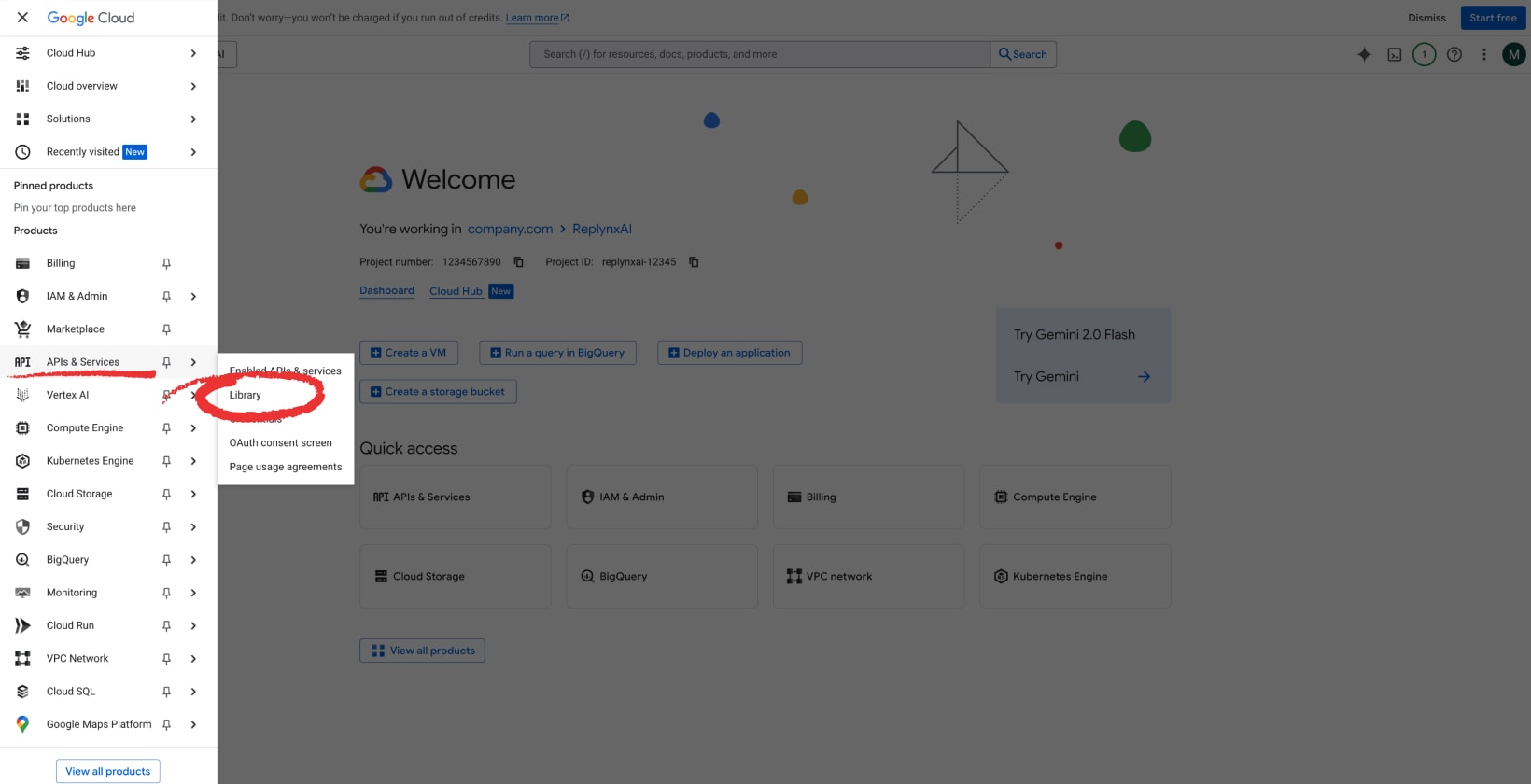Pin APIs & Services product
This screenshot has height=784, width=1531.
pos(166,362)
